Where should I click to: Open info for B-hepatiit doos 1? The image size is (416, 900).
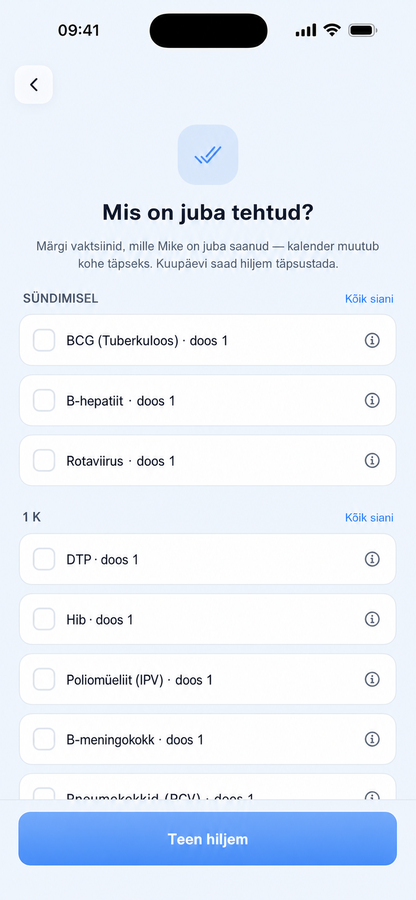pos(372,400)
